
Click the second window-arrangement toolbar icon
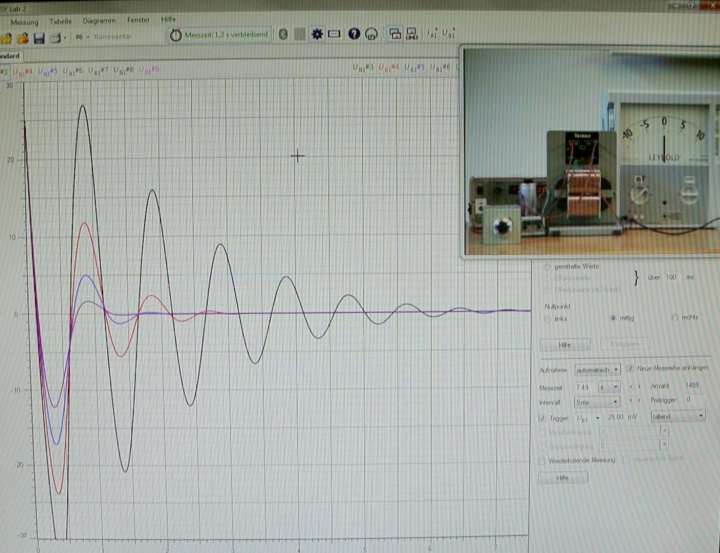coord(411,34)
